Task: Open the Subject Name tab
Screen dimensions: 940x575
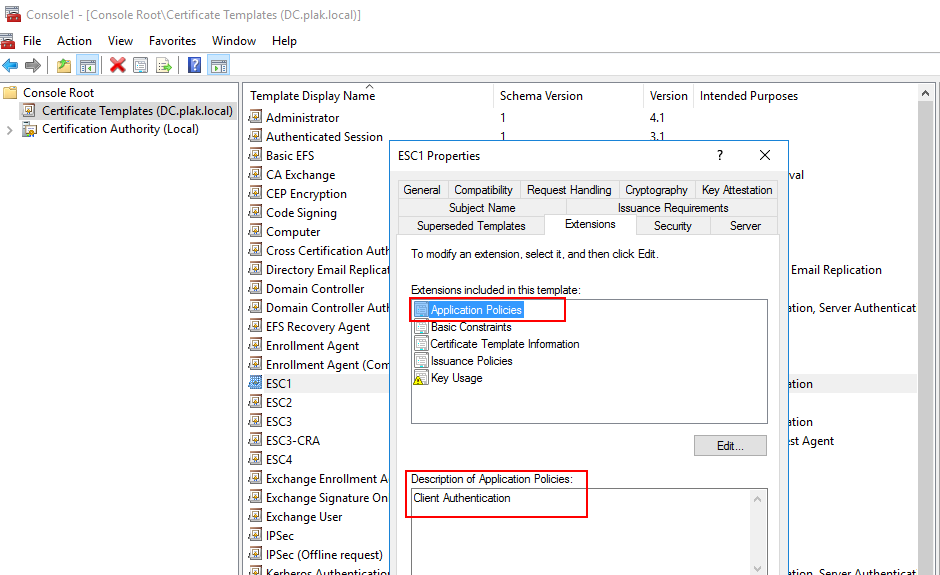Action: coord(482,208)
